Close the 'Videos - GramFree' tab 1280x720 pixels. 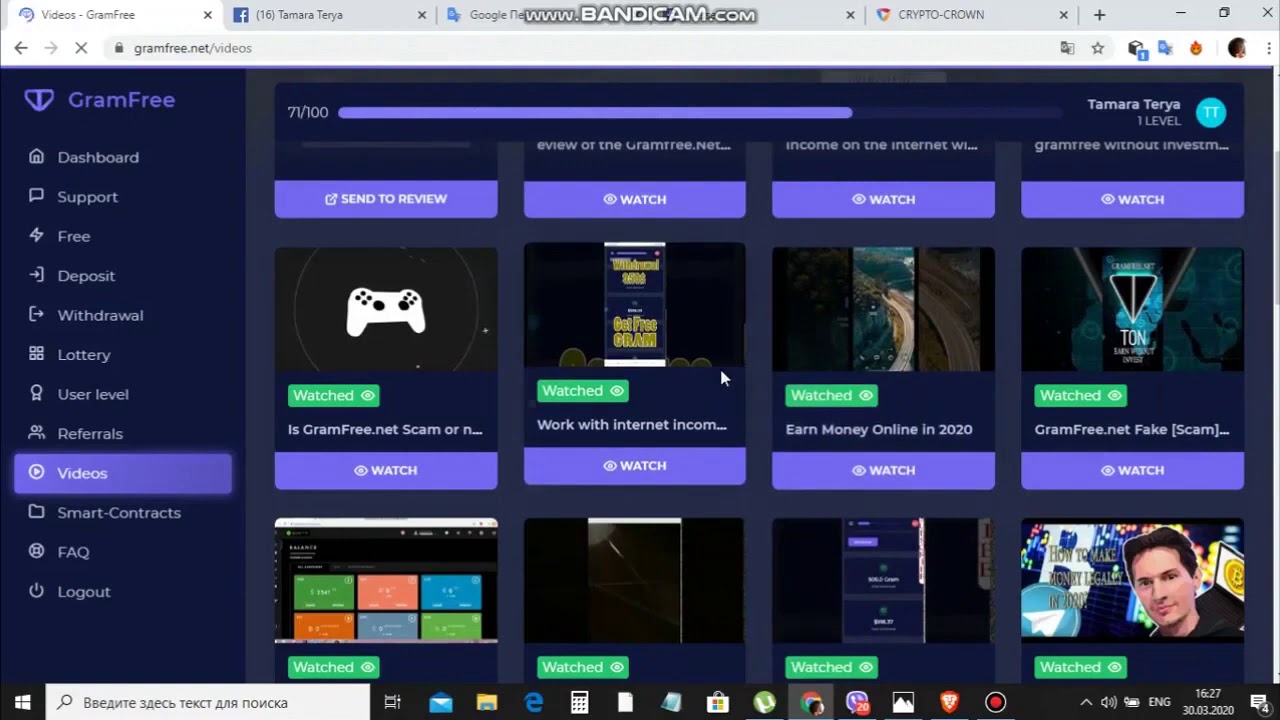pos(208,15)
